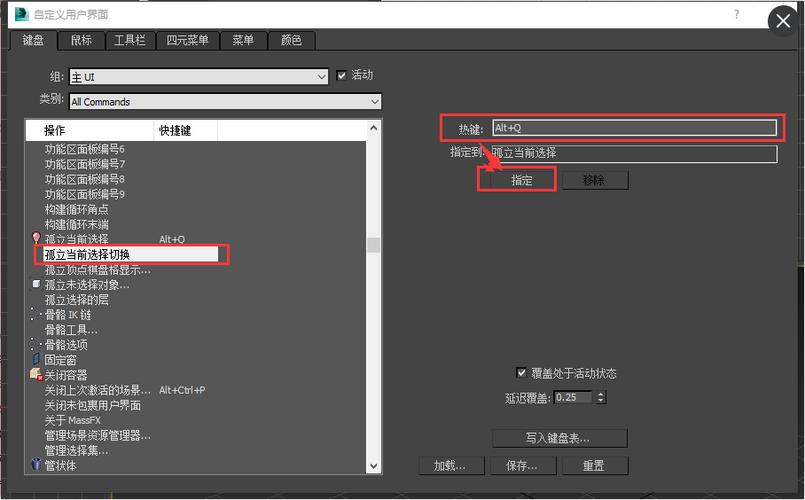The height and width of the screenshot is (500, 805).
Task: Click the 重置 button
Action: point(595,466)
